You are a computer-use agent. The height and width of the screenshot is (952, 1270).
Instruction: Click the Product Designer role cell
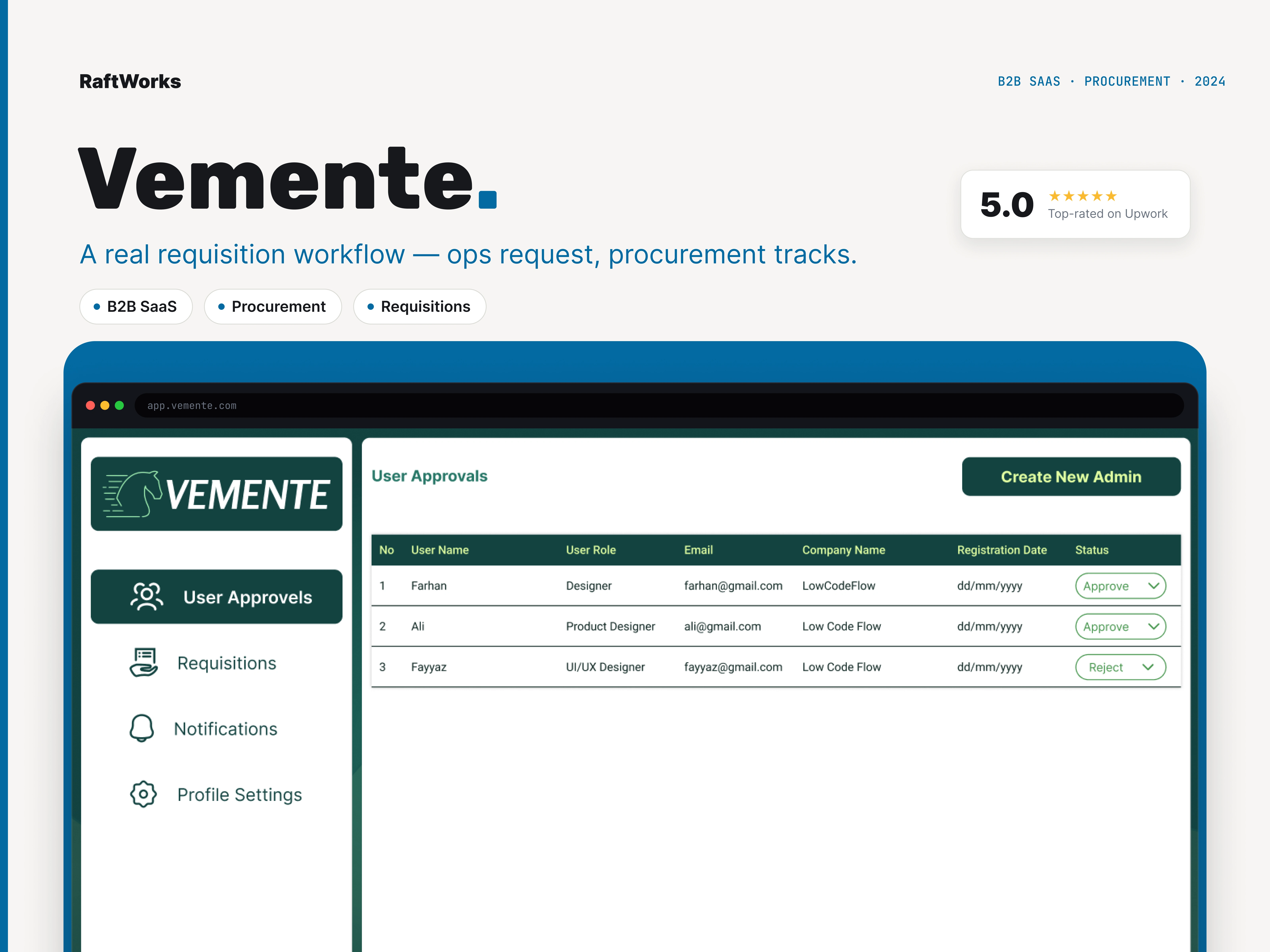(610, 627)
